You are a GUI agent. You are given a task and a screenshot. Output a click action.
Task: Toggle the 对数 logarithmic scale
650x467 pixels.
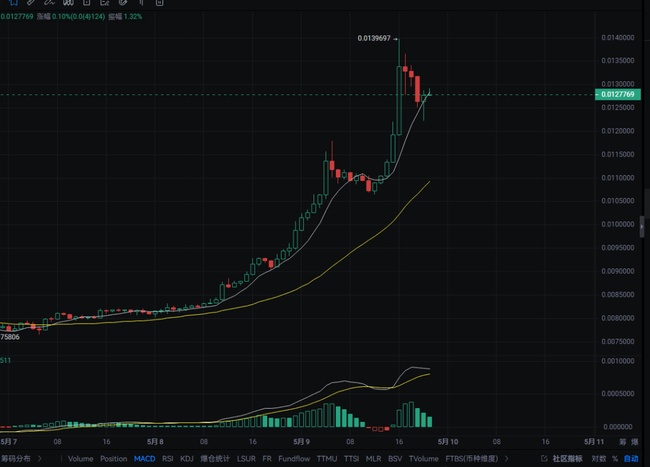tap(599, 458)
